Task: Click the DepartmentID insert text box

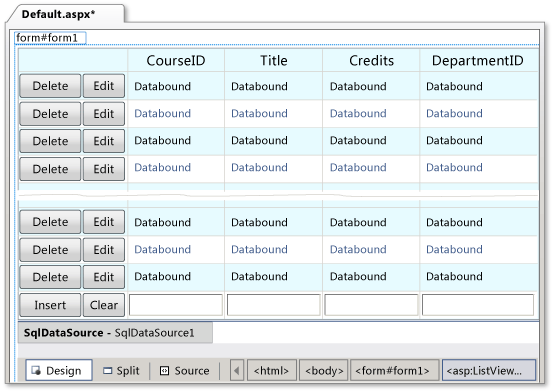Action: point(478,305)
